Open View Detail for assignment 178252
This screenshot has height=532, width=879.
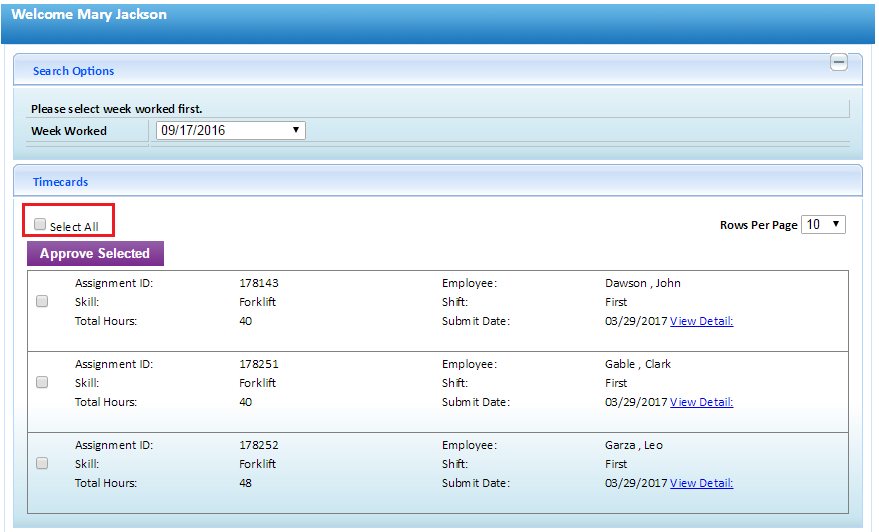(x=701, y=483)
